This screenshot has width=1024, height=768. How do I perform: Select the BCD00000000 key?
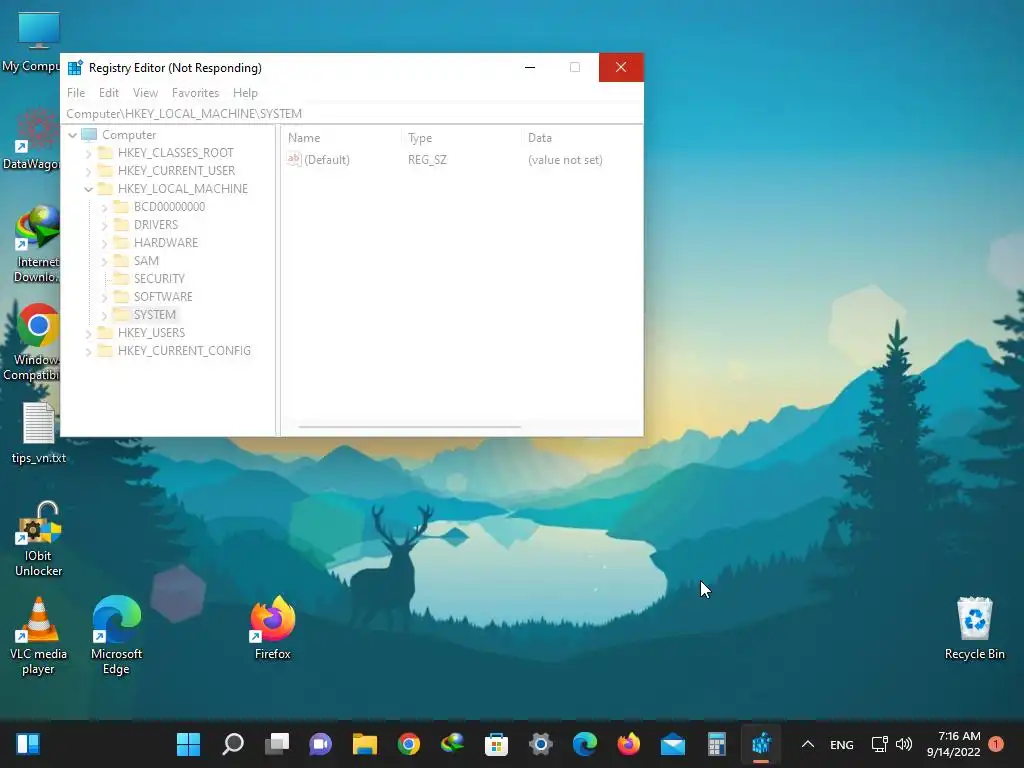(169, 206)
